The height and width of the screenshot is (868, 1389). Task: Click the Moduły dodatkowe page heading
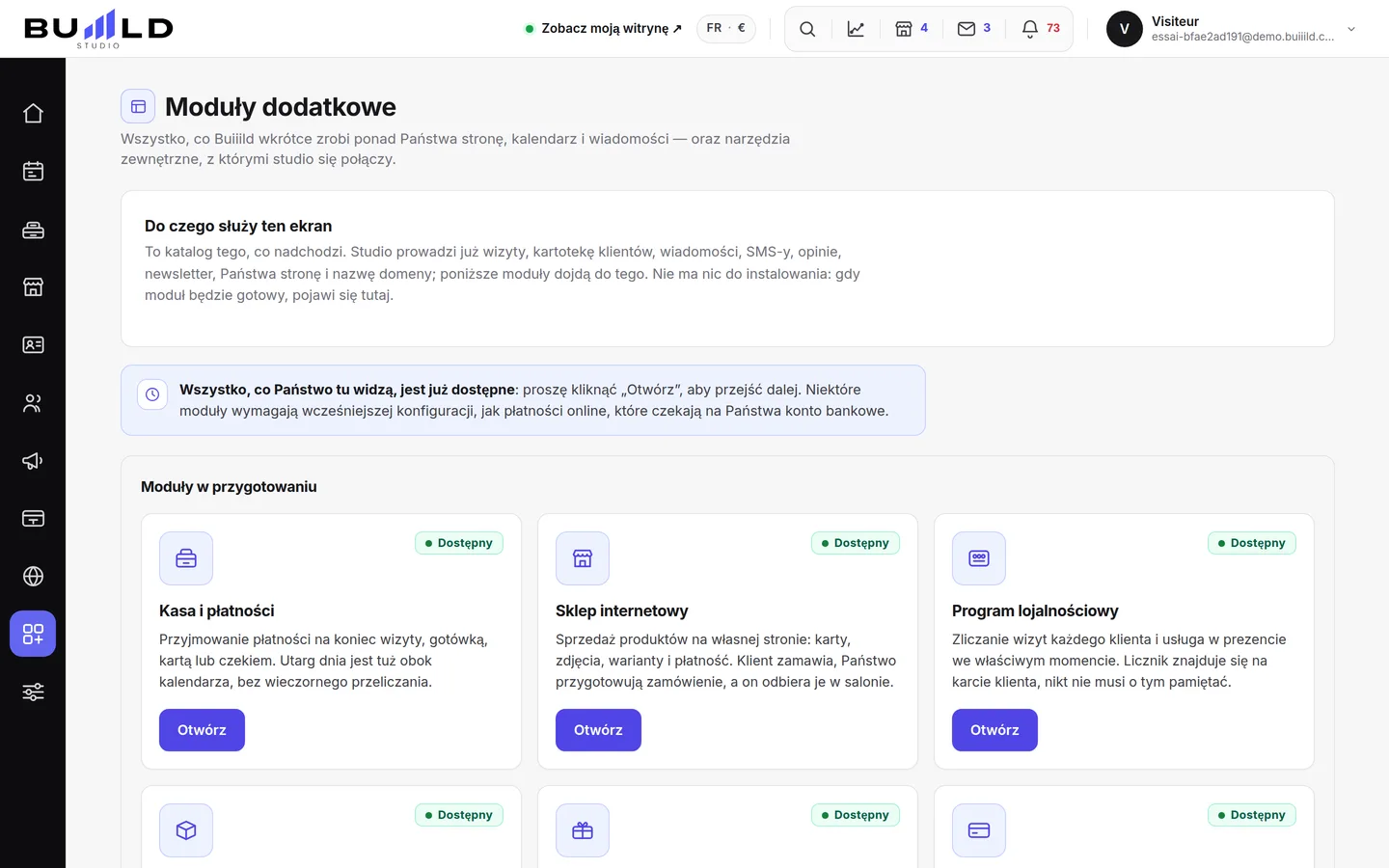click(x=281, y=107)
